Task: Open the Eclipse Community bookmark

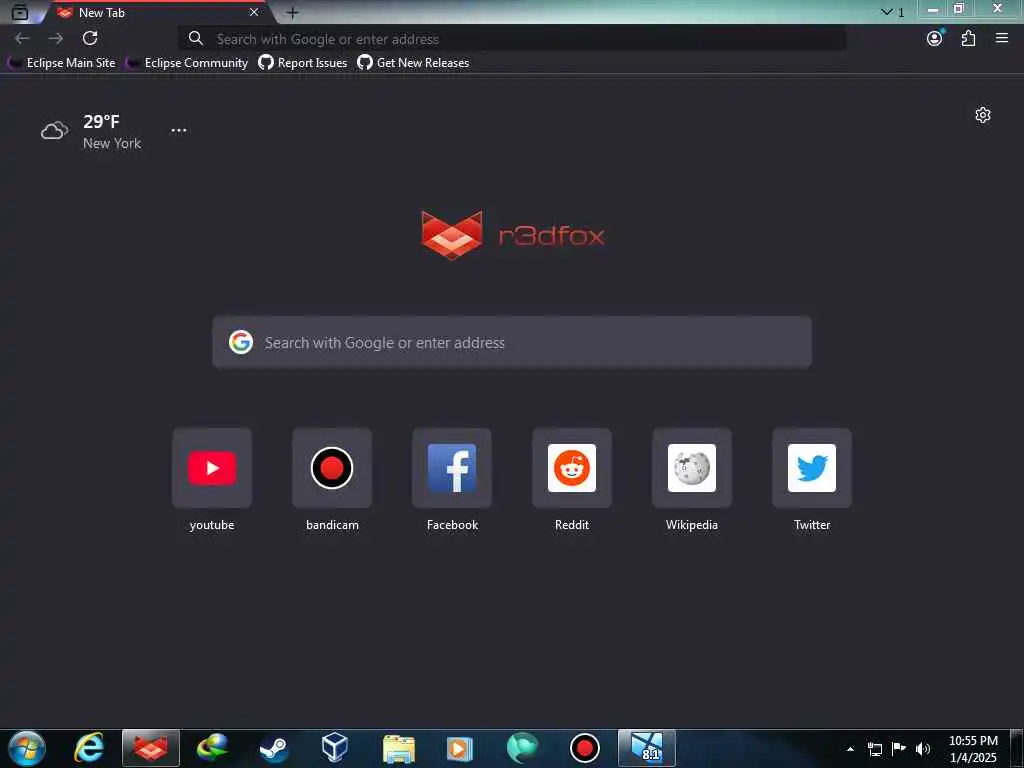Action: pos(187,63)
